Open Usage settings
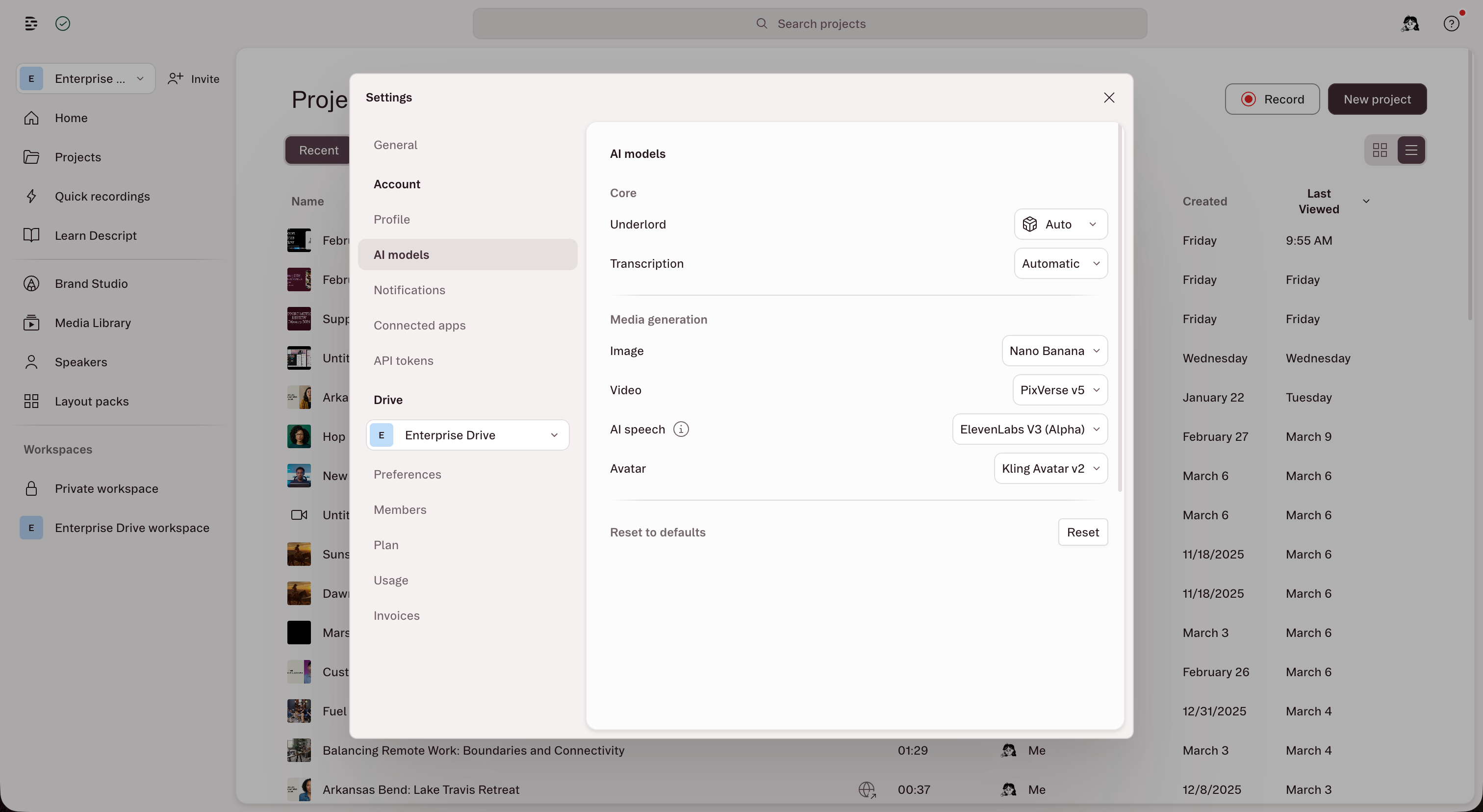The width and height of the screenshot is (1483, 812). click(391, 581)
